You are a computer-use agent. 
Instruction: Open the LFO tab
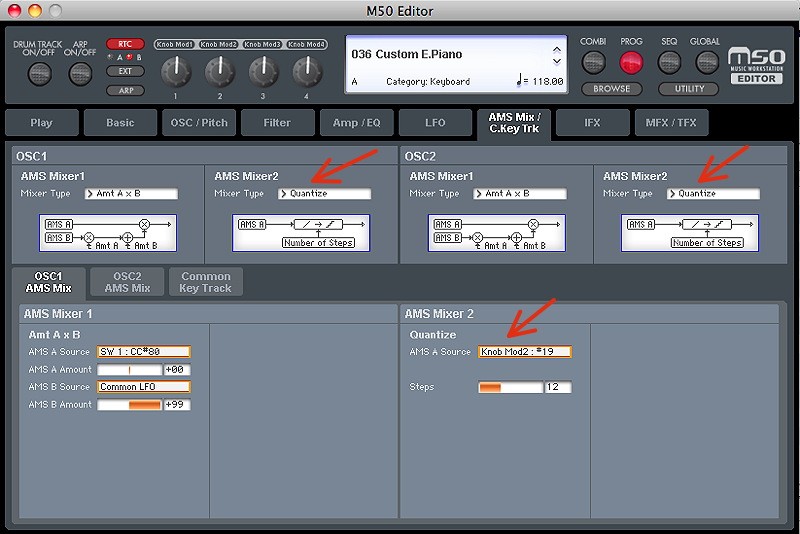[x=435, y=122]
